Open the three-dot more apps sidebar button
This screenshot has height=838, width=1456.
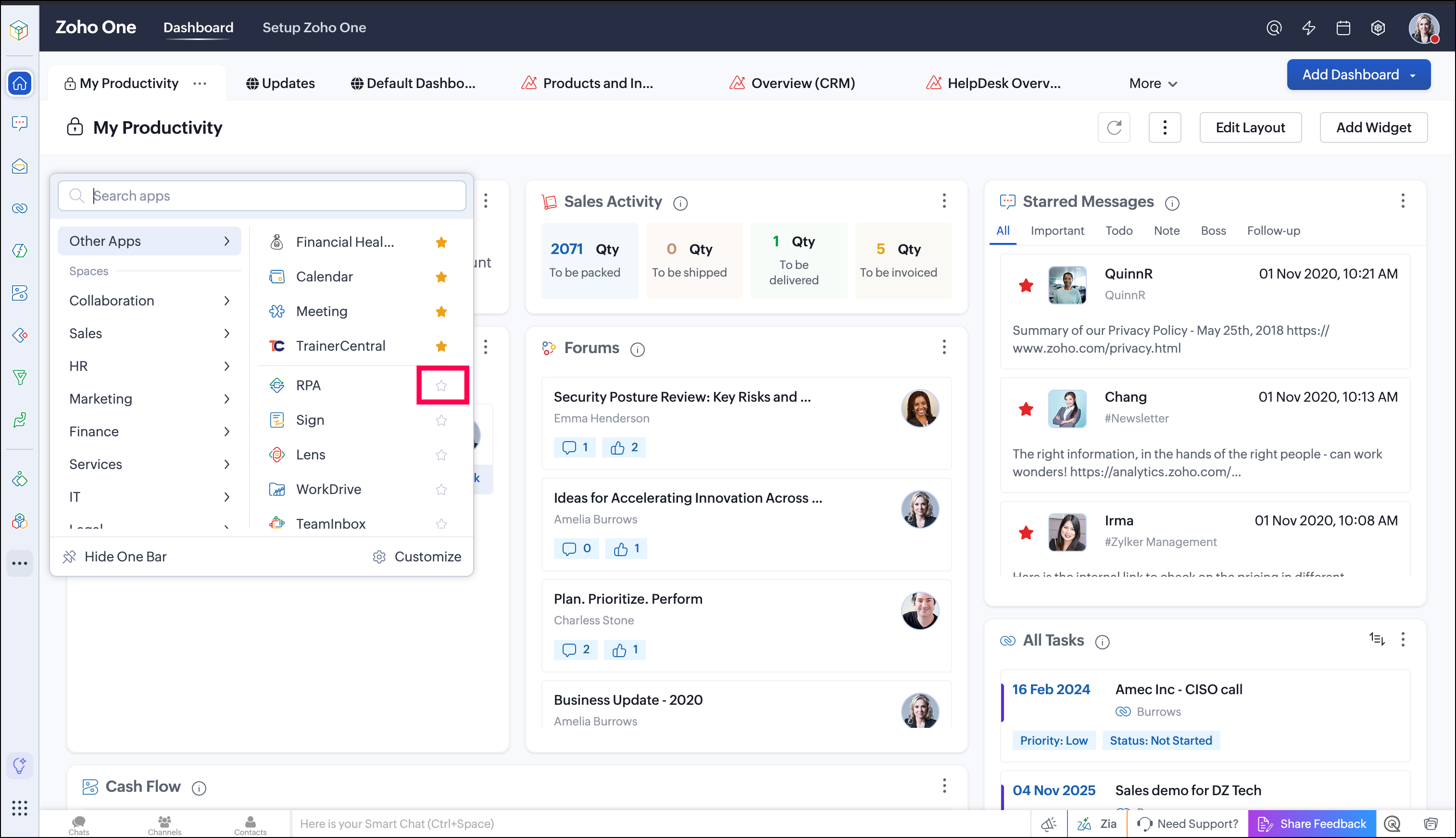pyautogui.click(x=20, y=563)
